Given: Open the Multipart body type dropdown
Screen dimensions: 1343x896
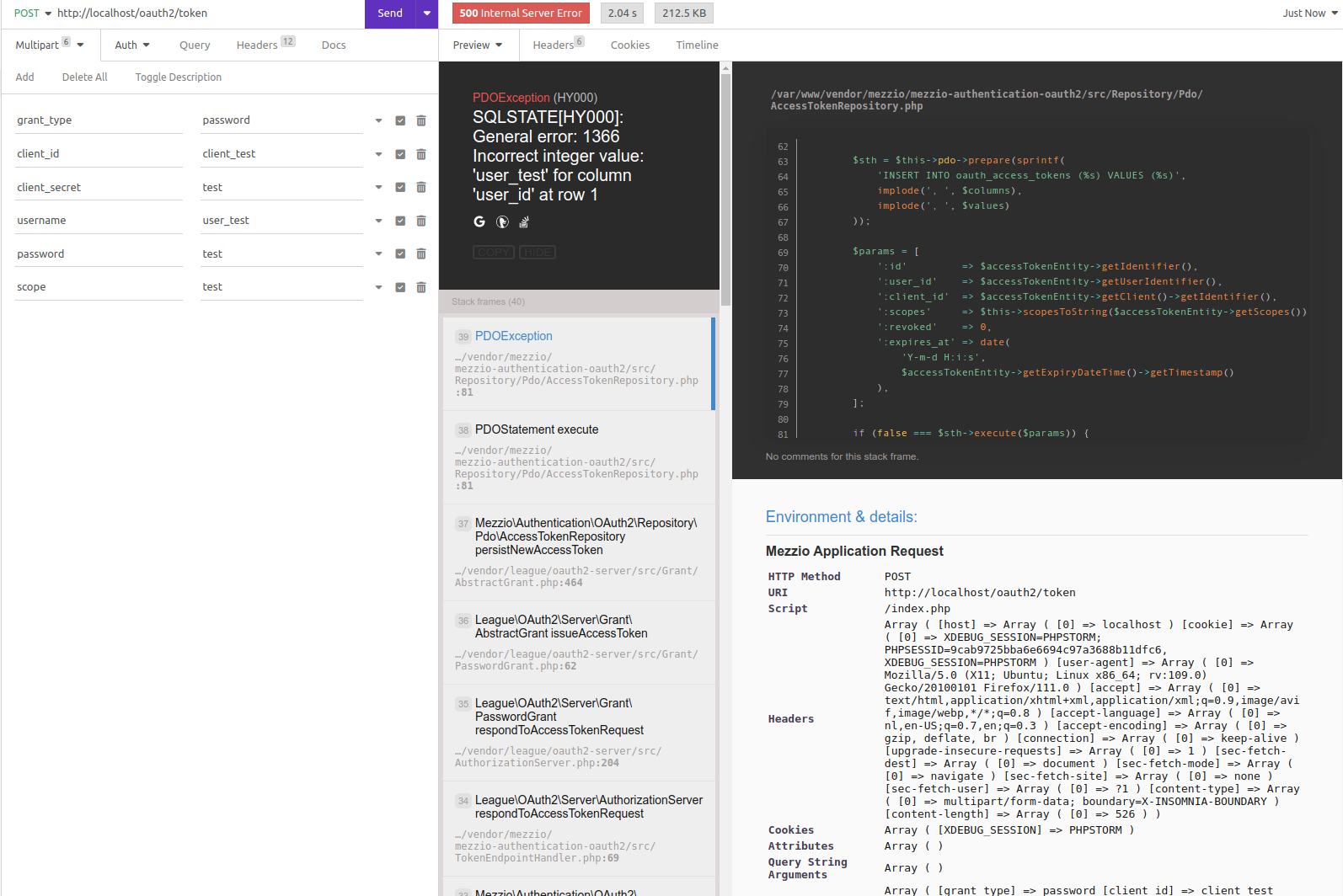Looking at the screenshot, I should click(50, 45).
